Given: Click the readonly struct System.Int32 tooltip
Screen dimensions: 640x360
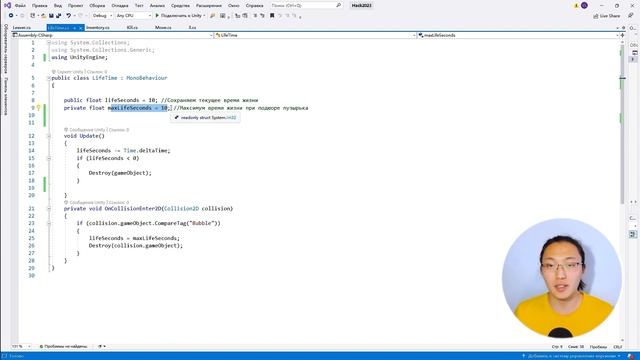Looking at the screenshot, I should pos(205,118).
